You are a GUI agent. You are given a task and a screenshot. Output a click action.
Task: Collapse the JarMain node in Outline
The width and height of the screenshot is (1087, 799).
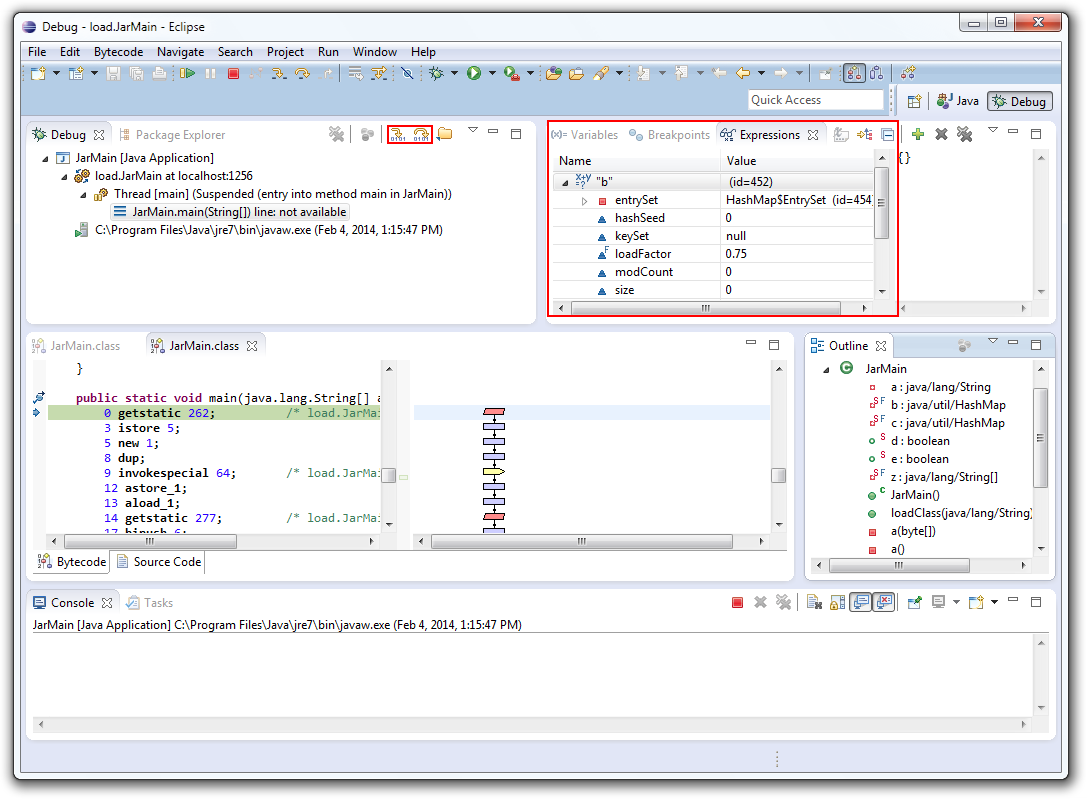[x=827, y=369]
